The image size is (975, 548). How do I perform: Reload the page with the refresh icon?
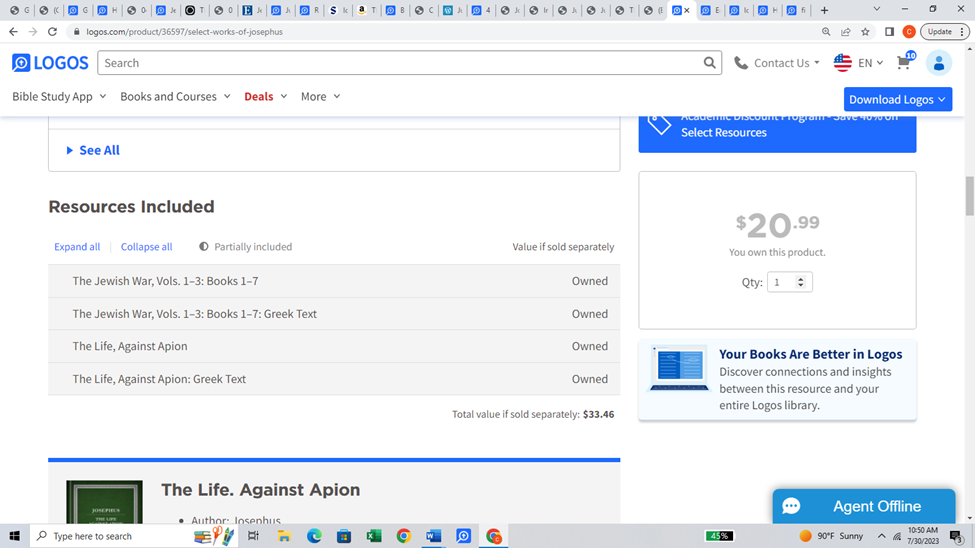52,32
